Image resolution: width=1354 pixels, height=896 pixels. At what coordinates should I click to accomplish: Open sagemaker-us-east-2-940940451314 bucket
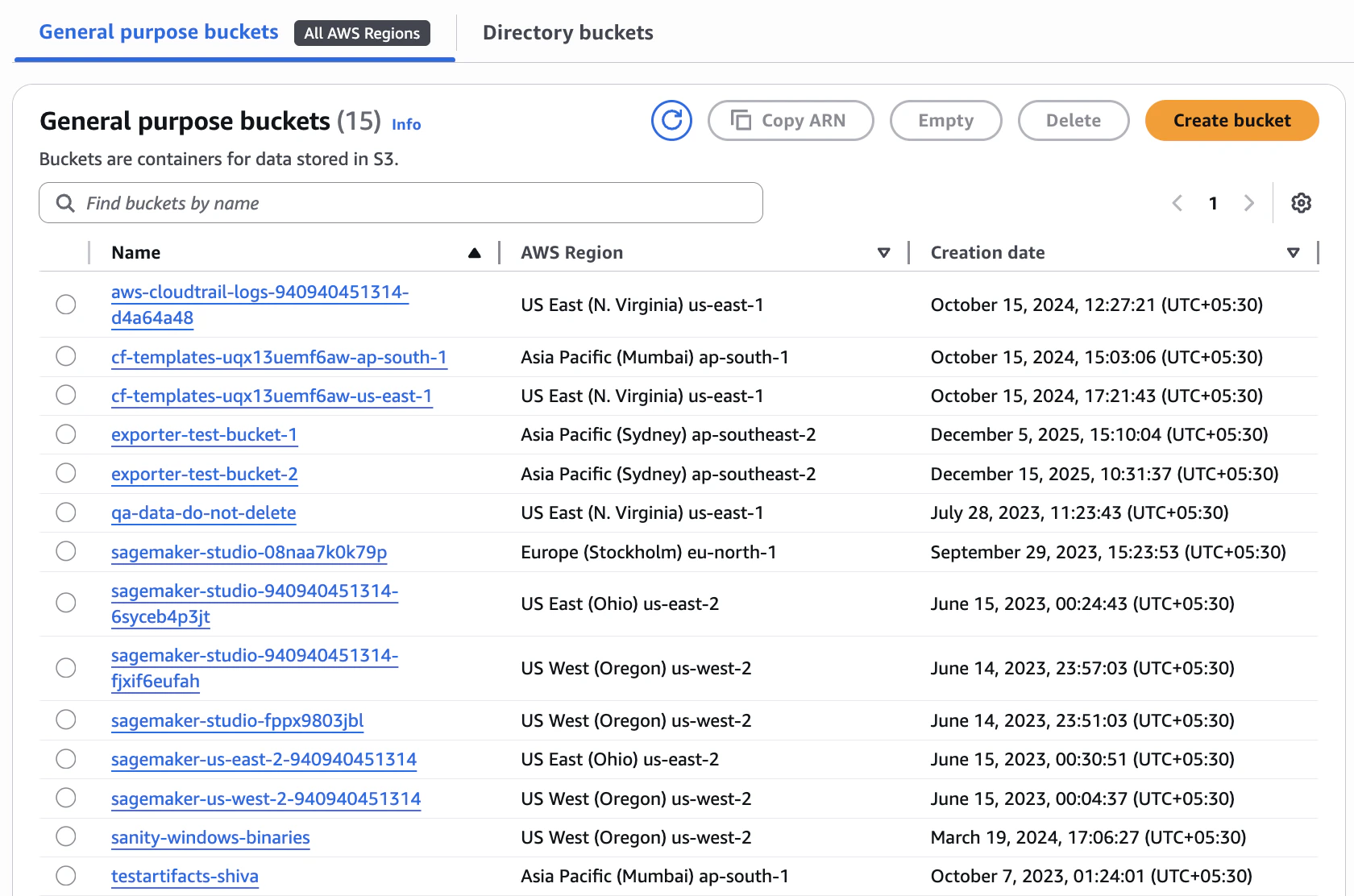tap(264, 759)
